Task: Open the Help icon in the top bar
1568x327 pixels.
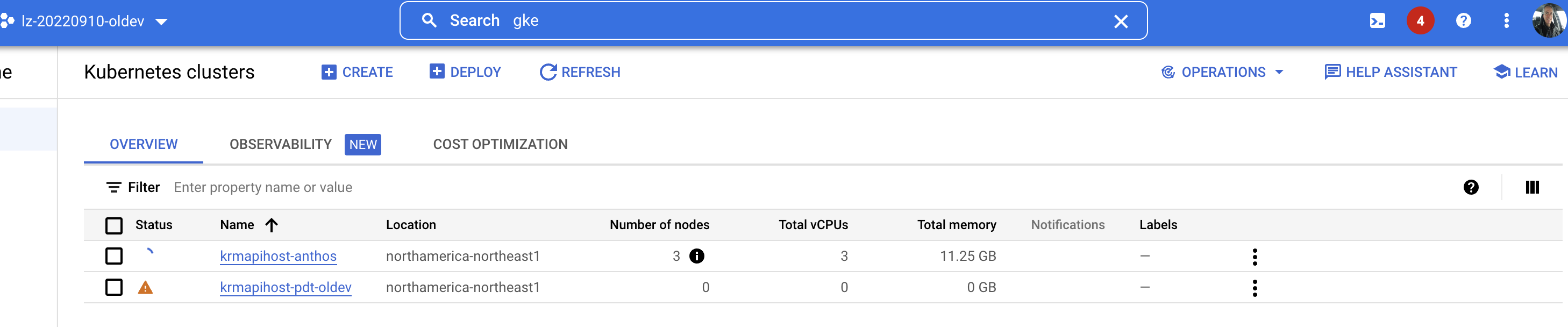Action: click(x=1464, y=20)
